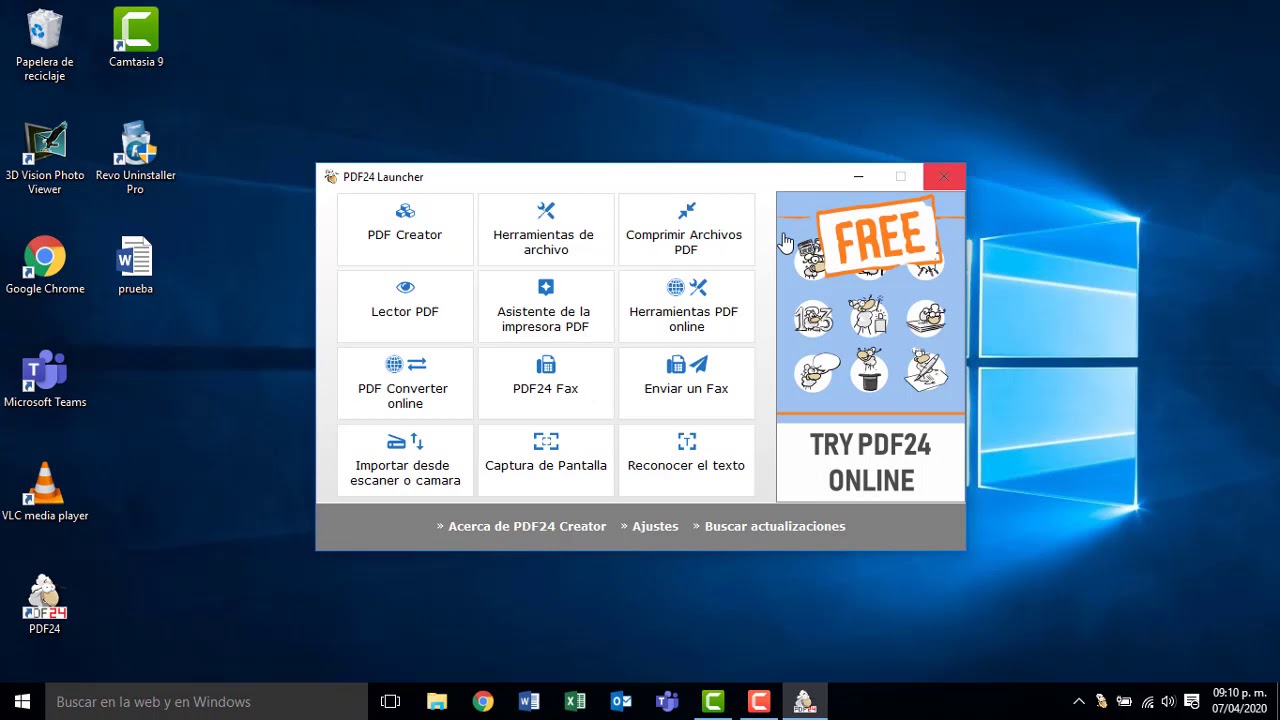Open the Lector PDF tile
This screenshot has width=1280, height=720.
(405, 306)
